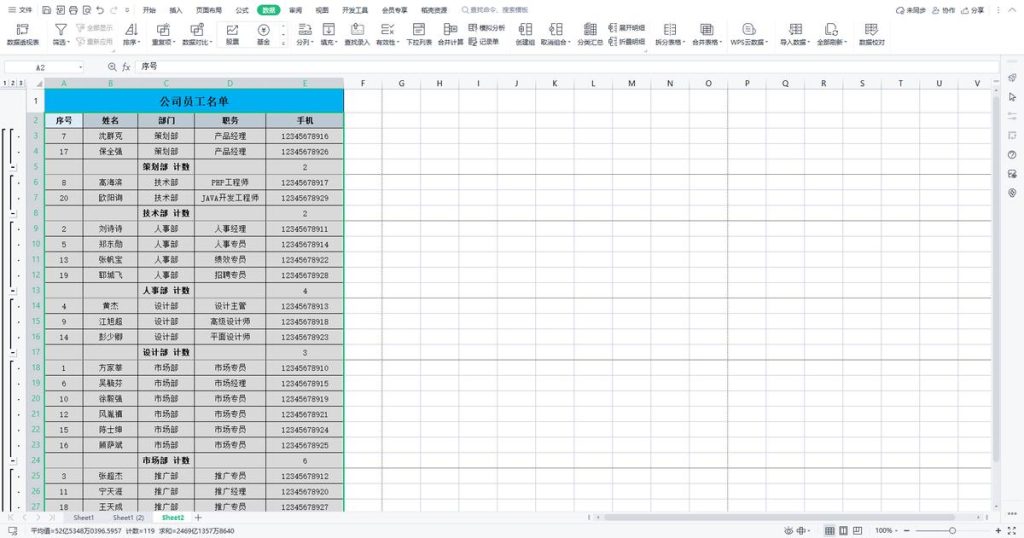Collapse the 人事部 计数 outline group
The image size is (1024, 538).
click(12, 291)
